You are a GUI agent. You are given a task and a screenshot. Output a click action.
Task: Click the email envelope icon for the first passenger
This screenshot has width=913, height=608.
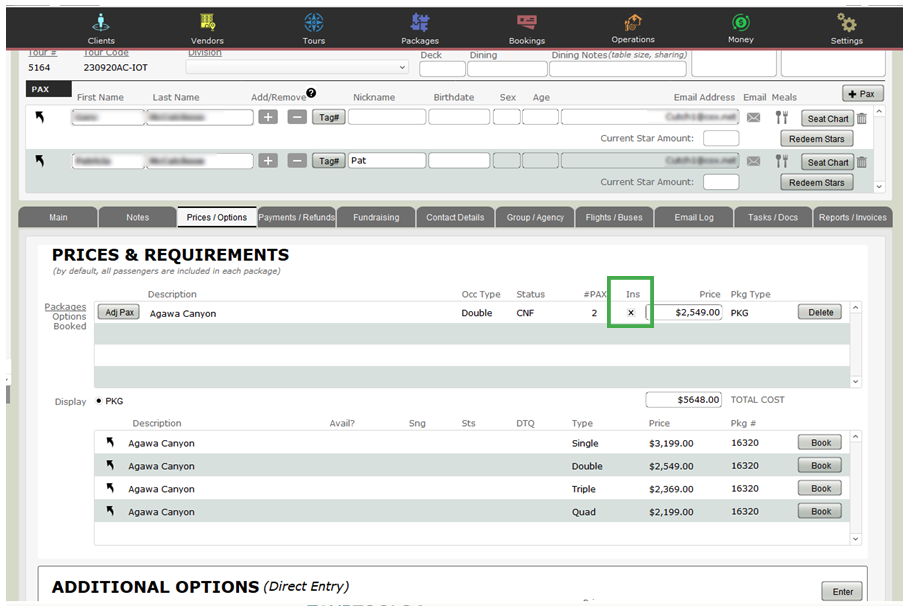753,117
